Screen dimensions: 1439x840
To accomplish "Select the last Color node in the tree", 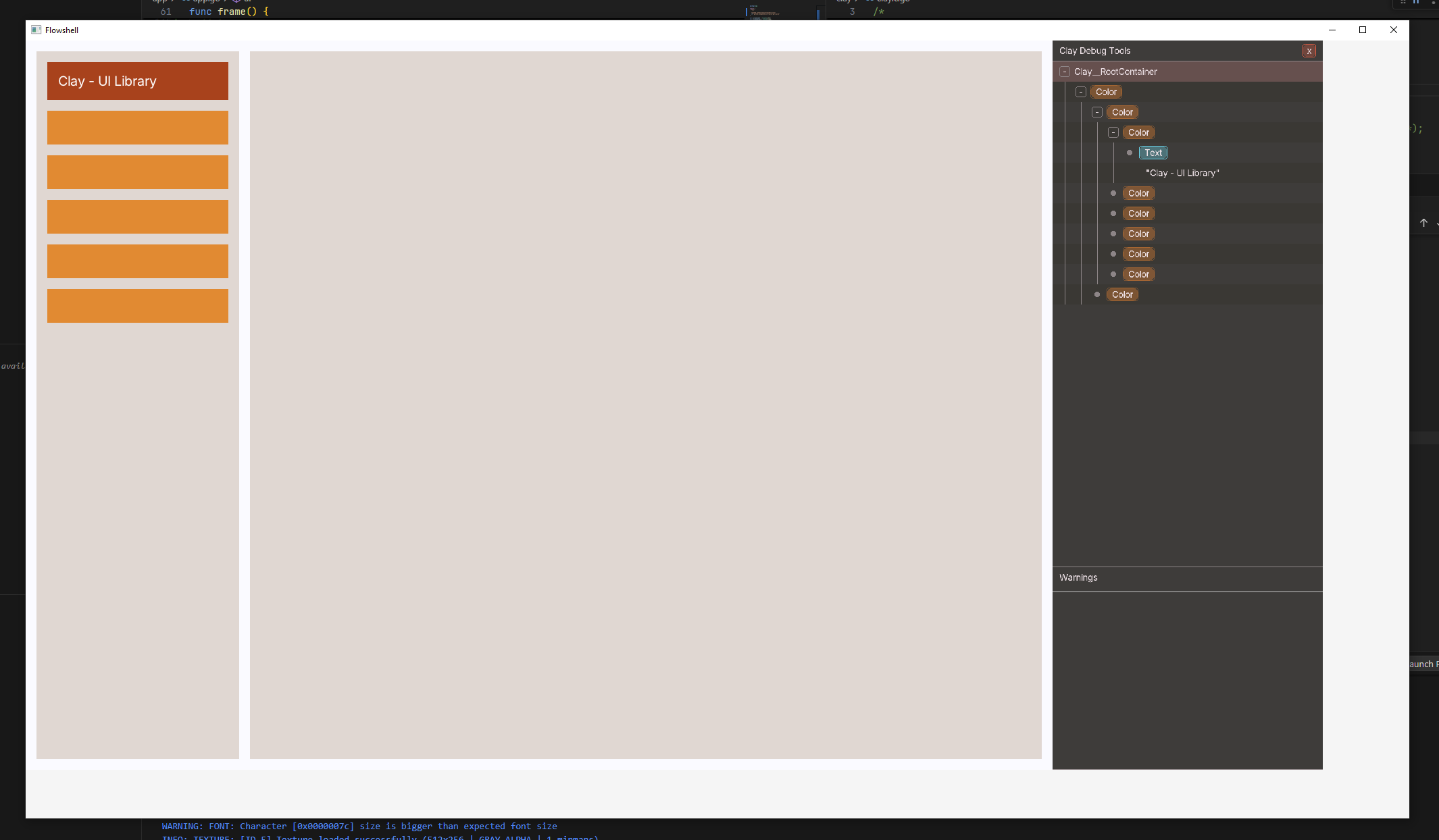I will [x=1122, y=294].
